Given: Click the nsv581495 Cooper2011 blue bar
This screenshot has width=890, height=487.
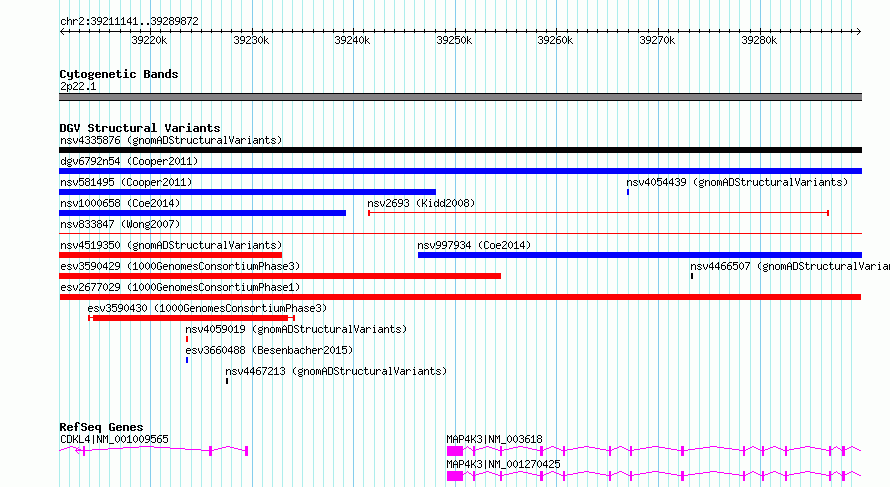Looking at the screenshot, I should (x=247, y=192).
